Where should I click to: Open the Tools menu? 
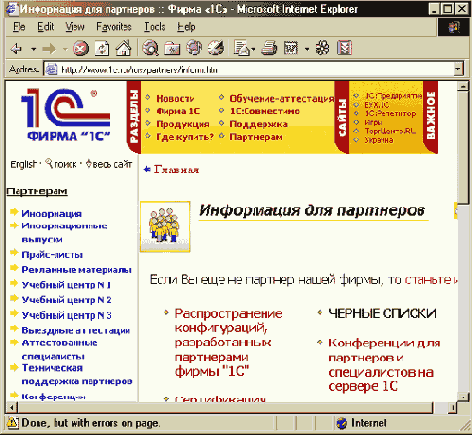click(x=154, y=27)
